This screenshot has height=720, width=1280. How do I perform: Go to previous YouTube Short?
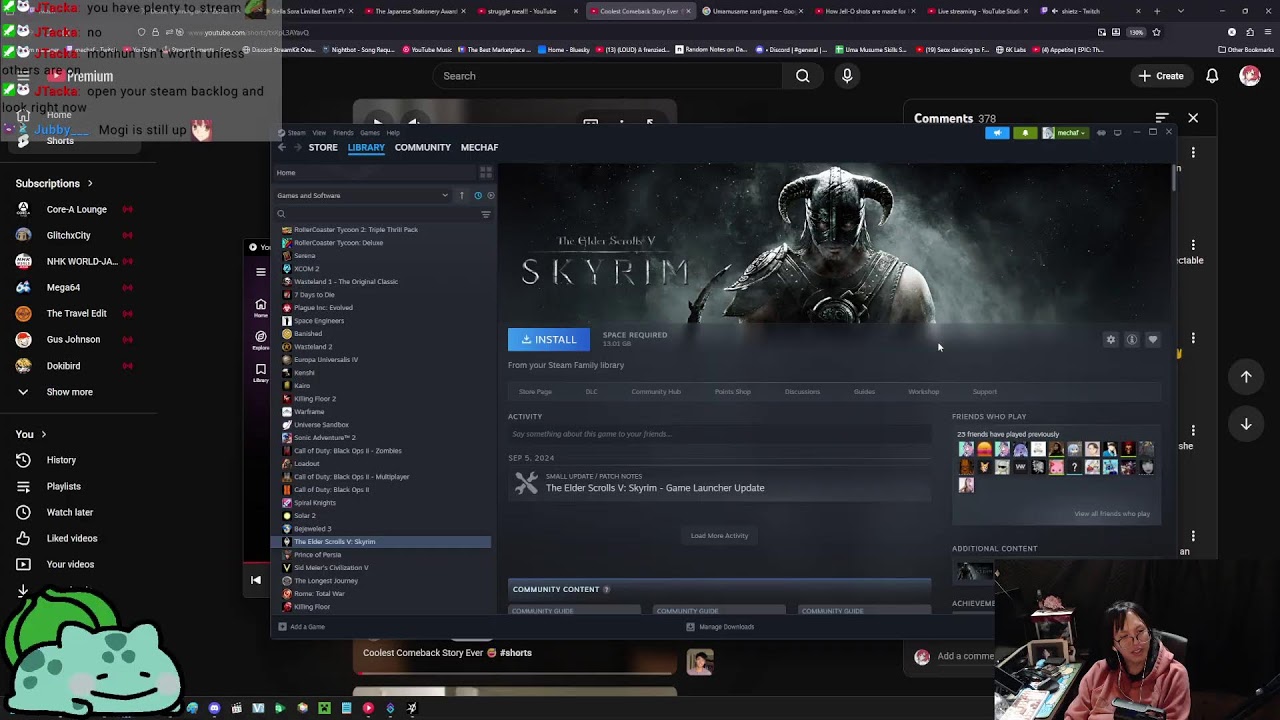1246,376
